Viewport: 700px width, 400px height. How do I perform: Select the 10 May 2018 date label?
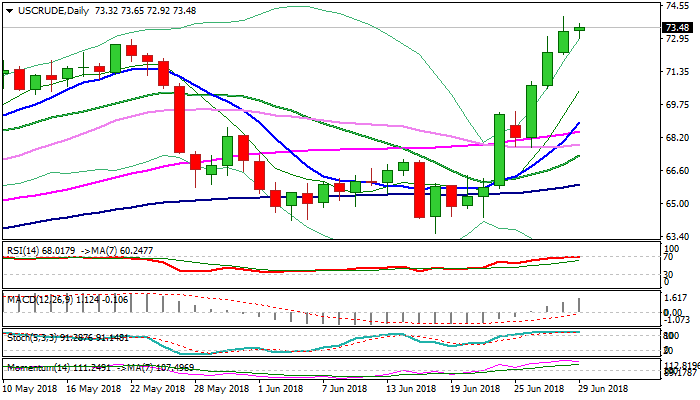(32, 387)
